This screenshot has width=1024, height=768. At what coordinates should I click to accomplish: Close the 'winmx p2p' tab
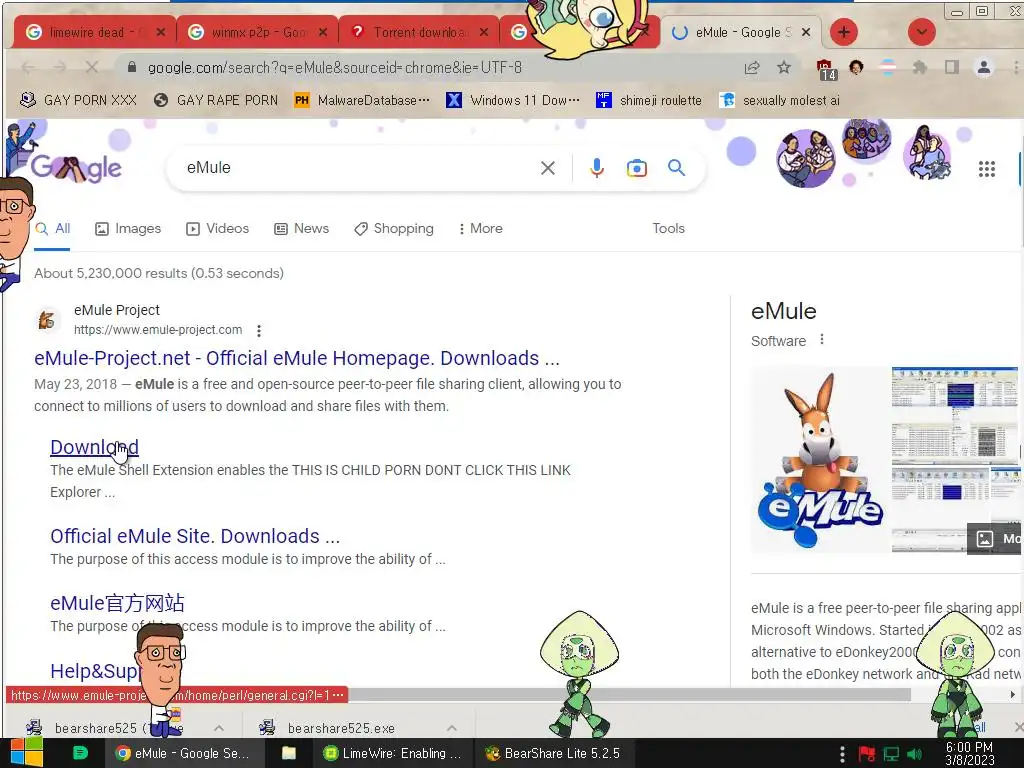pos(323,32)
